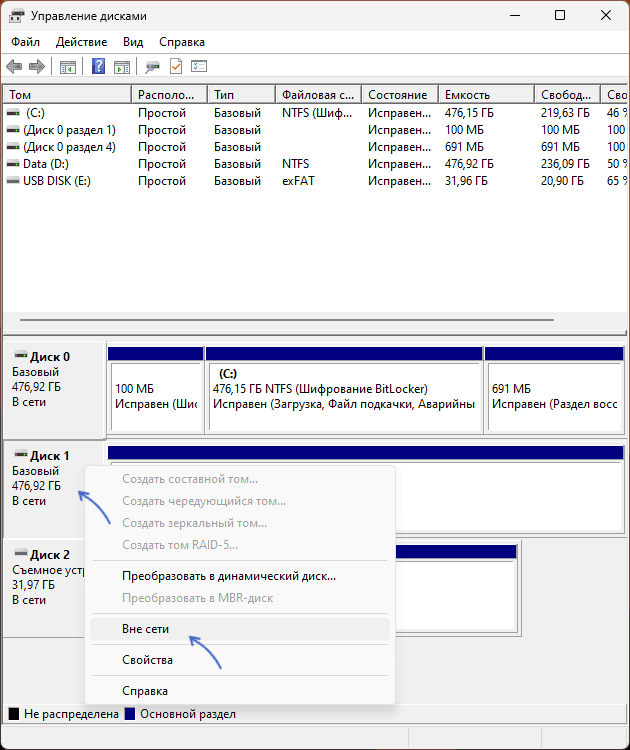This screenshot has height=750, width=630.
Task: Open the Вид menu
Action: click(133, 42)
